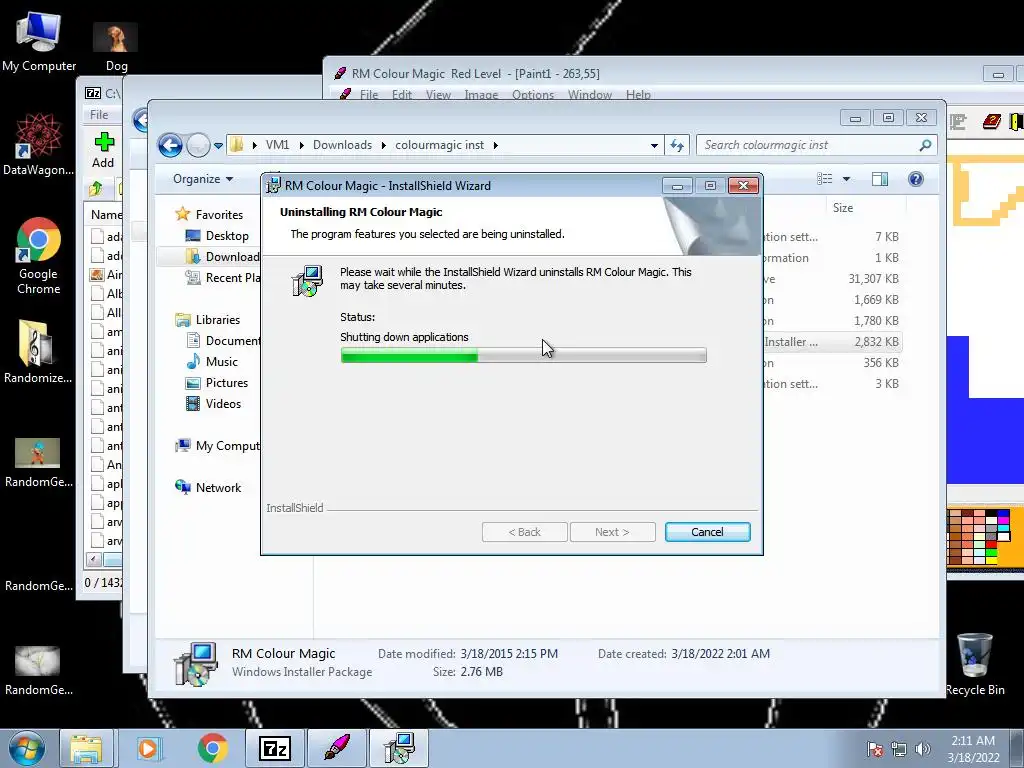Viewport: 1024px width, 768px height.
Task: Switch to InstallShield installer taskbar item
Action: coord(399,748)
